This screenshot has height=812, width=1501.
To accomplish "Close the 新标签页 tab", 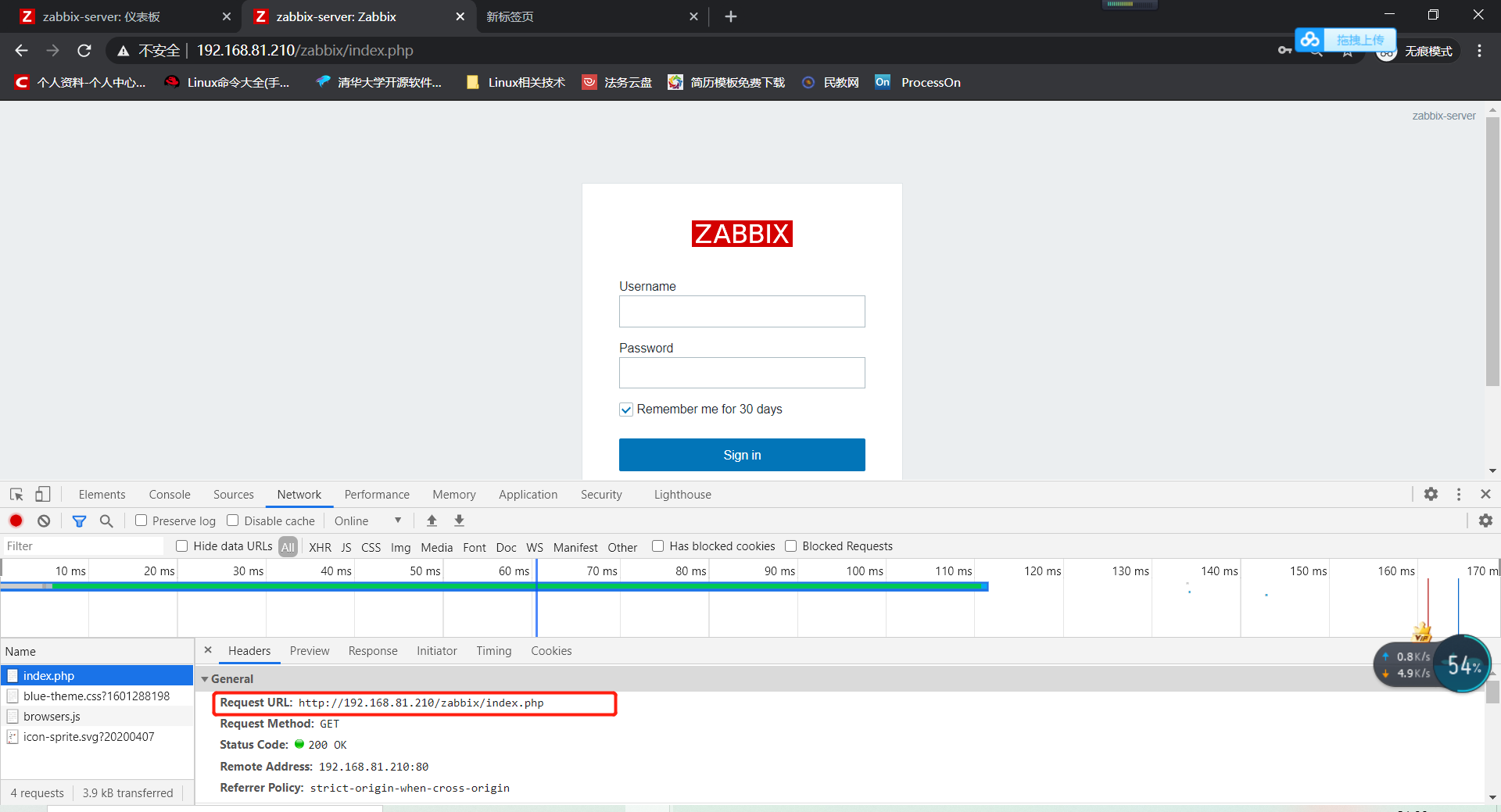I will tap(693, 16).
